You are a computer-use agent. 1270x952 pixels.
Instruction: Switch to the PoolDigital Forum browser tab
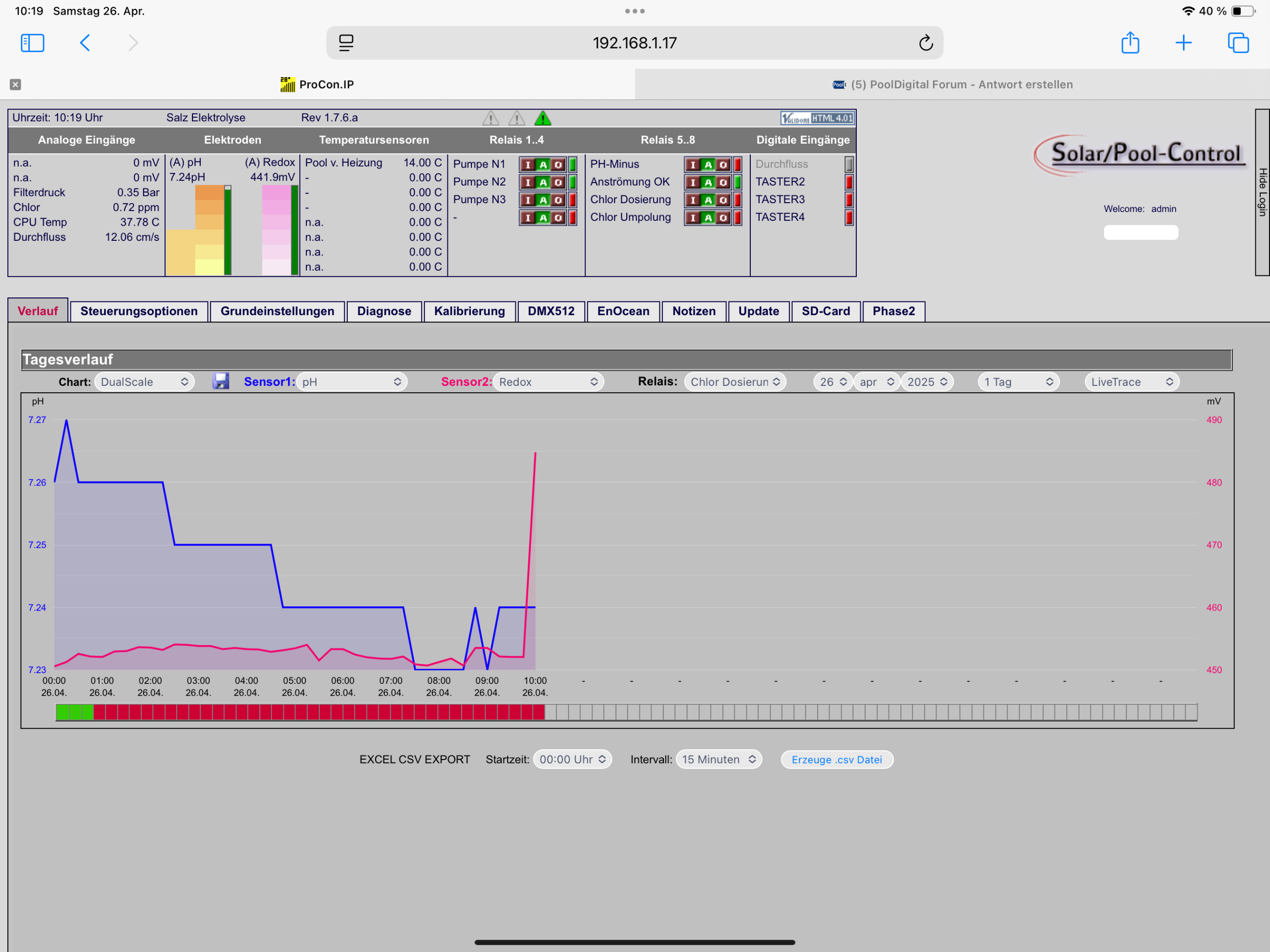coord(952,85)
